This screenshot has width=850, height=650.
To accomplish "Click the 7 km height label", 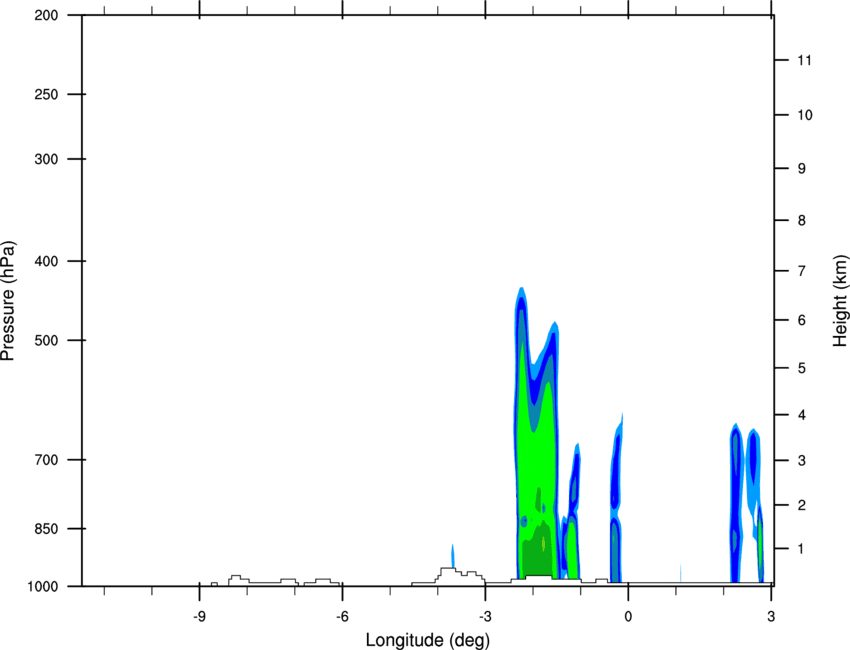I will point(802,271).
